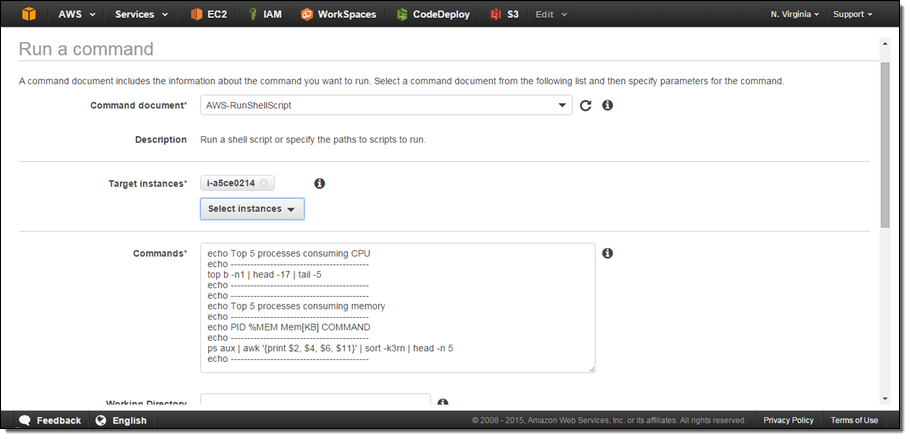Click the Working Directory input field
Screen dimensions: 910x439
point(315,401)
